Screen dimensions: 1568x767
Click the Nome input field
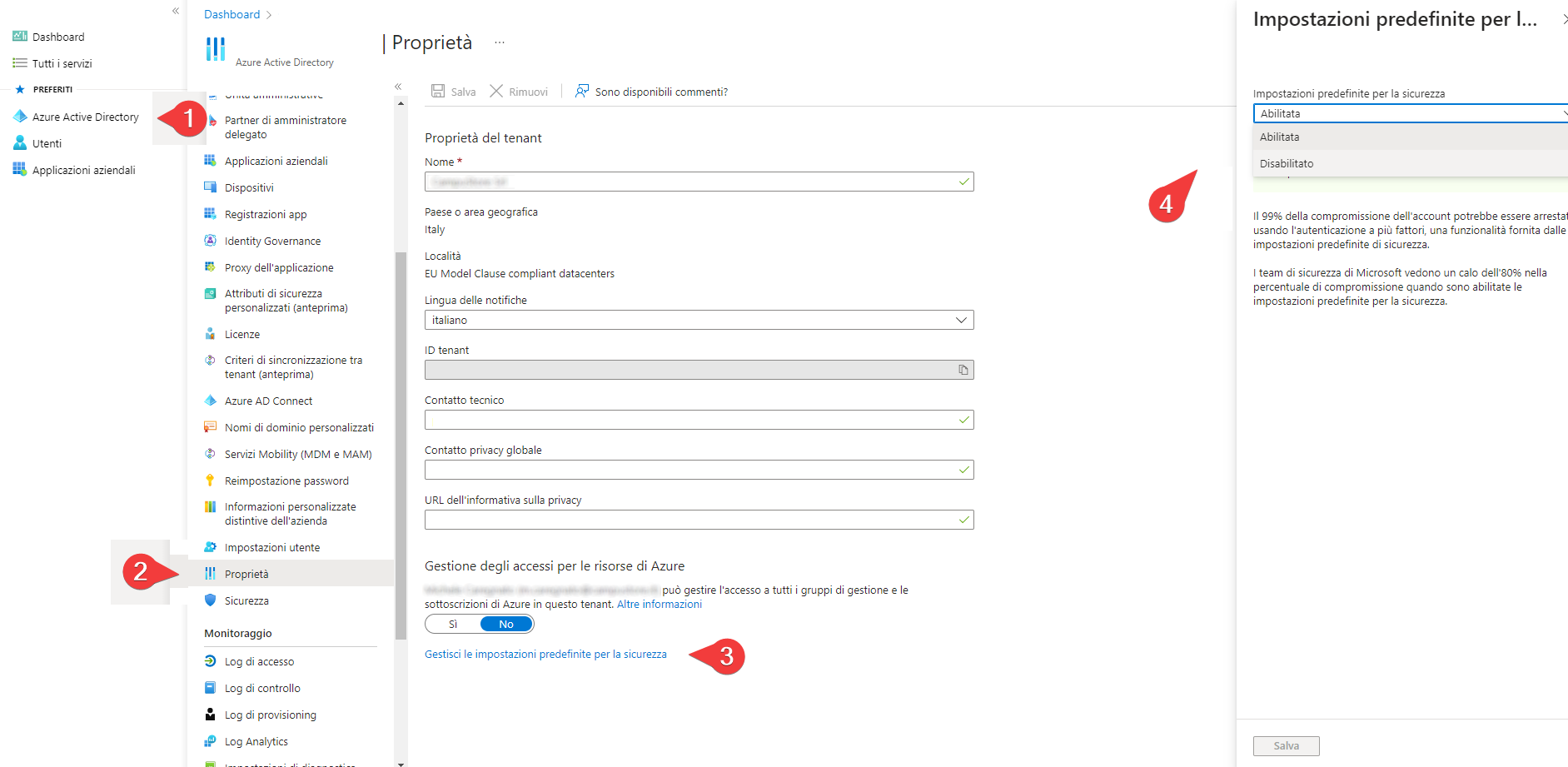pos(699,182)
